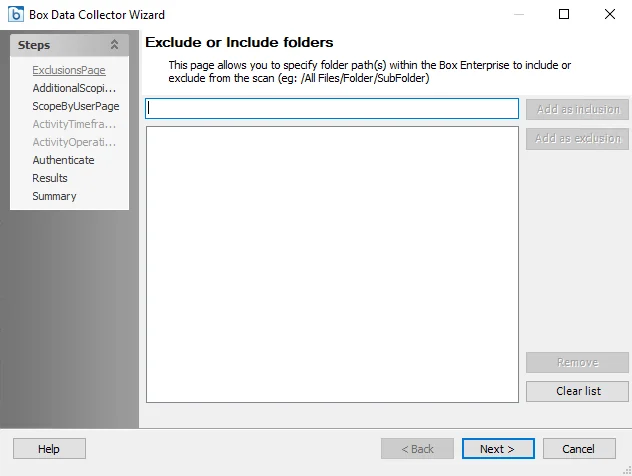Go to the AdditionalScopi... step
Screen dimensions: 632x476
pyautogui.click(x=74, y=88)
